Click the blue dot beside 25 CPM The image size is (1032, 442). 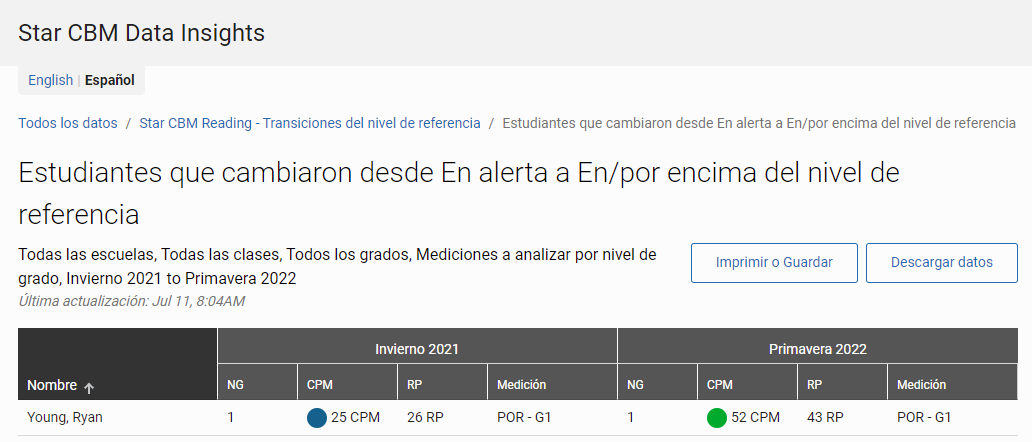coord(317,418)
